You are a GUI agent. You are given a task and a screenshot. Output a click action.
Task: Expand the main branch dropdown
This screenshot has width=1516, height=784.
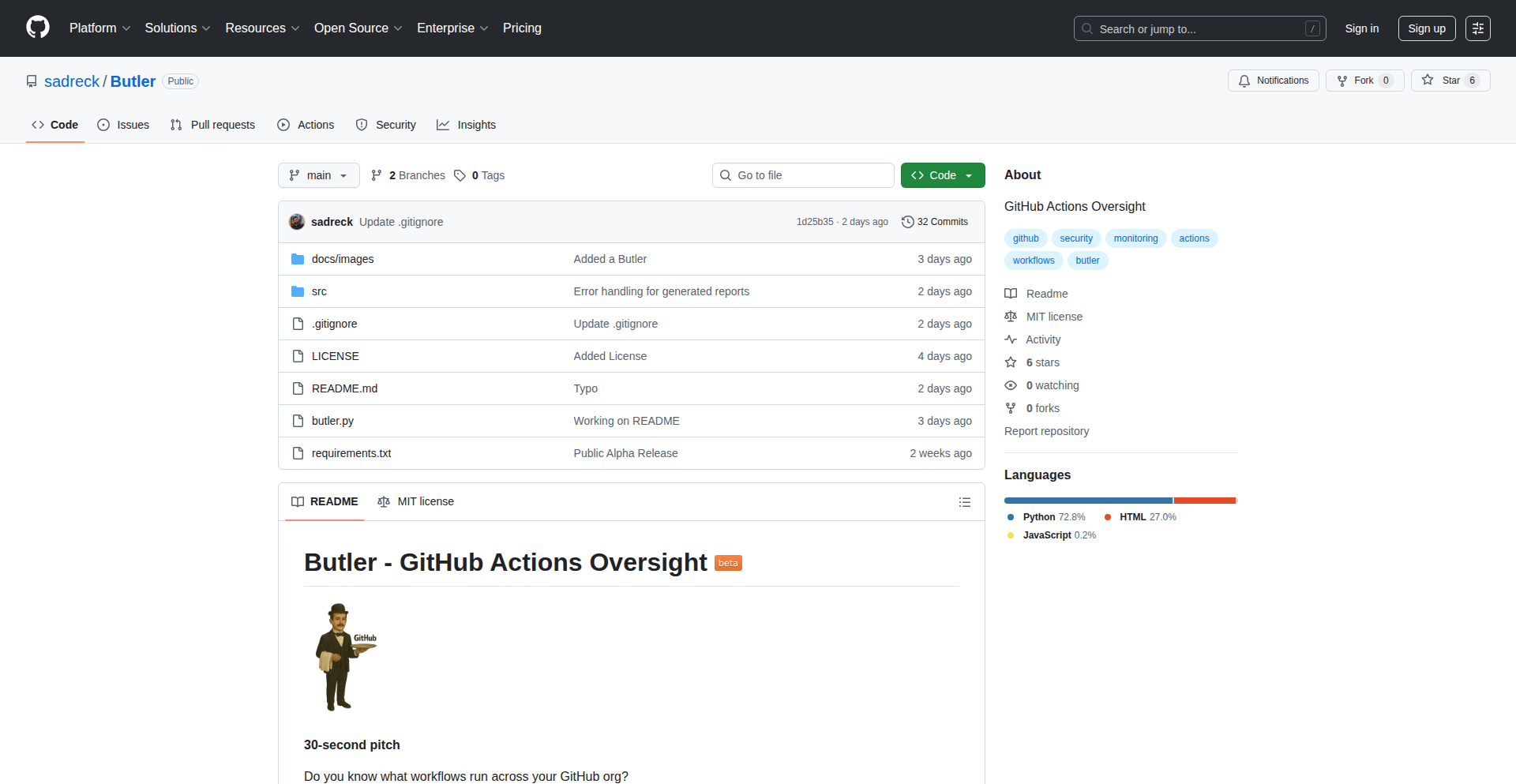click(x=318, y=175)
